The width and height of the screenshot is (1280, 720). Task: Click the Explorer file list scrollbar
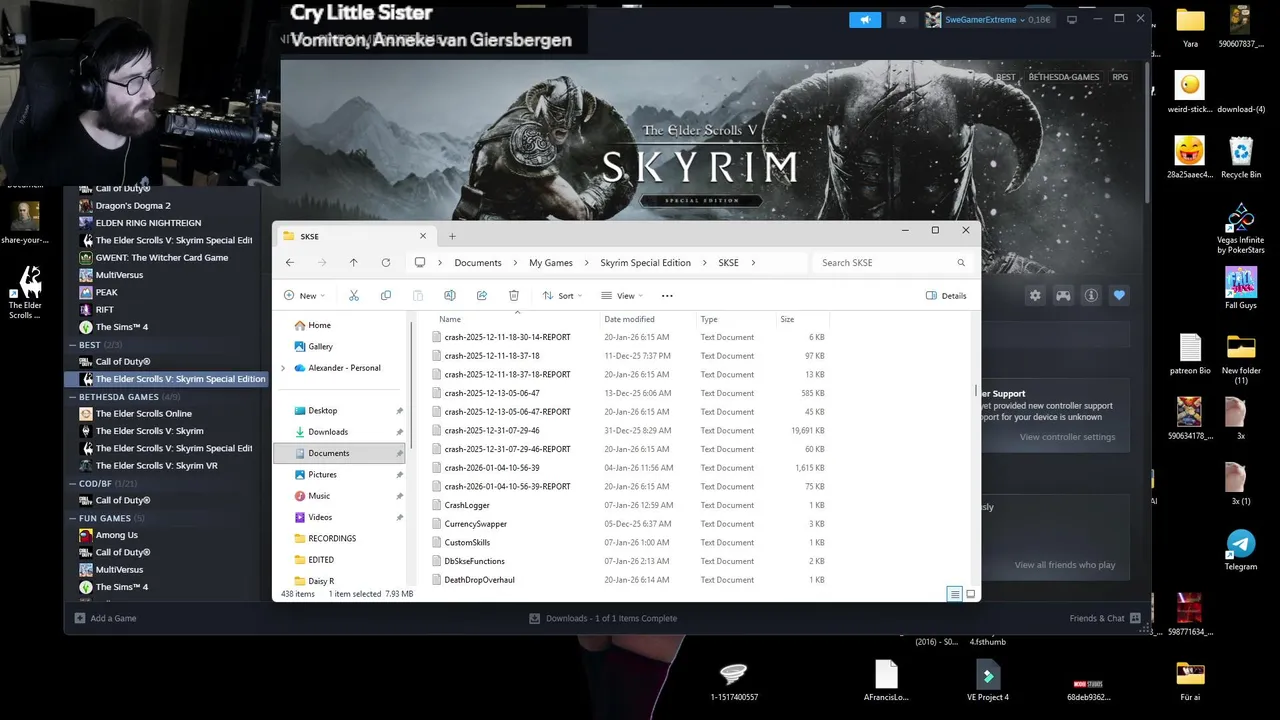(976, 390)
